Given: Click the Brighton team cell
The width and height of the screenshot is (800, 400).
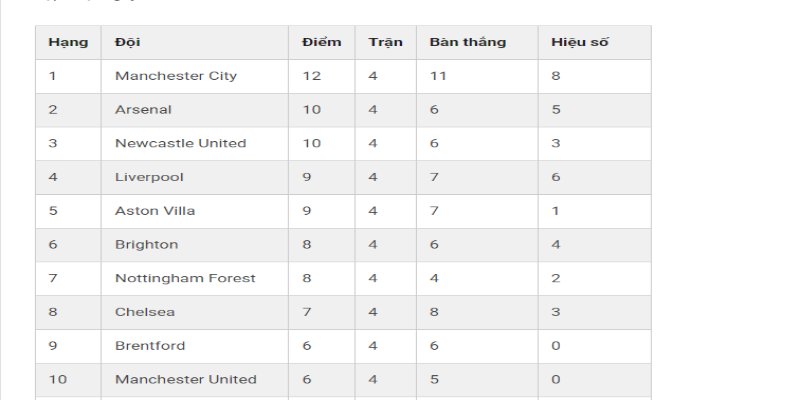Looking at the screenshot, I should coord(194,244).
